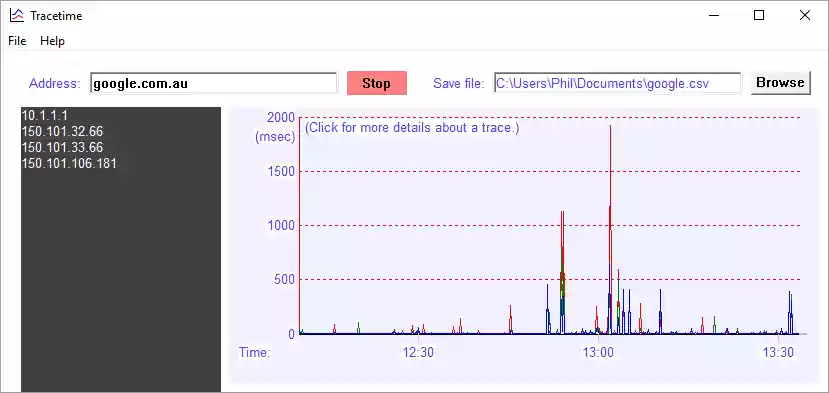Open the File menu
The width and height of the screenshot is (829, 393).
pos(17,41)
